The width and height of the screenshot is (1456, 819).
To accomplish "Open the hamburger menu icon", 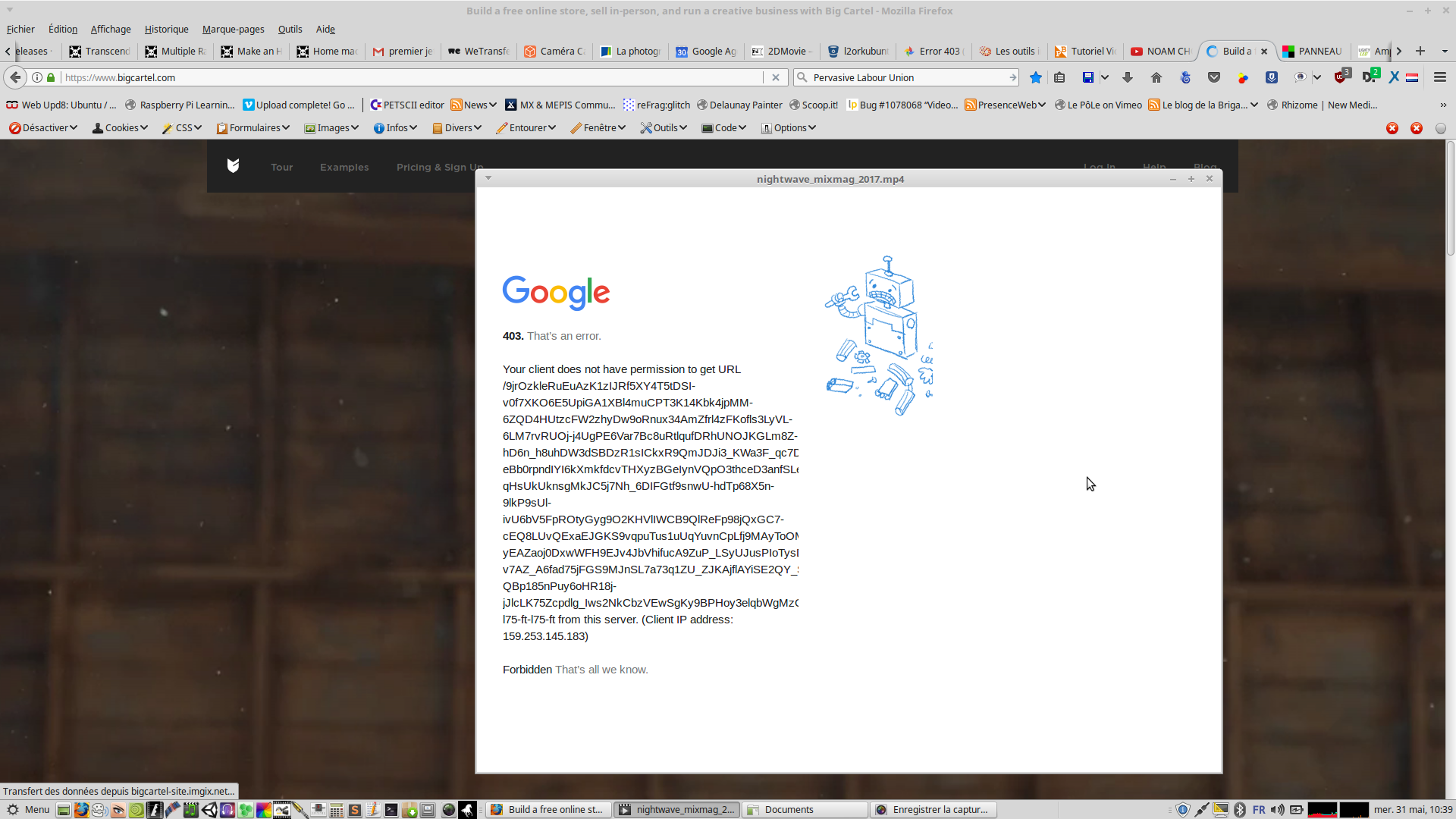I will pos(1440,77).
